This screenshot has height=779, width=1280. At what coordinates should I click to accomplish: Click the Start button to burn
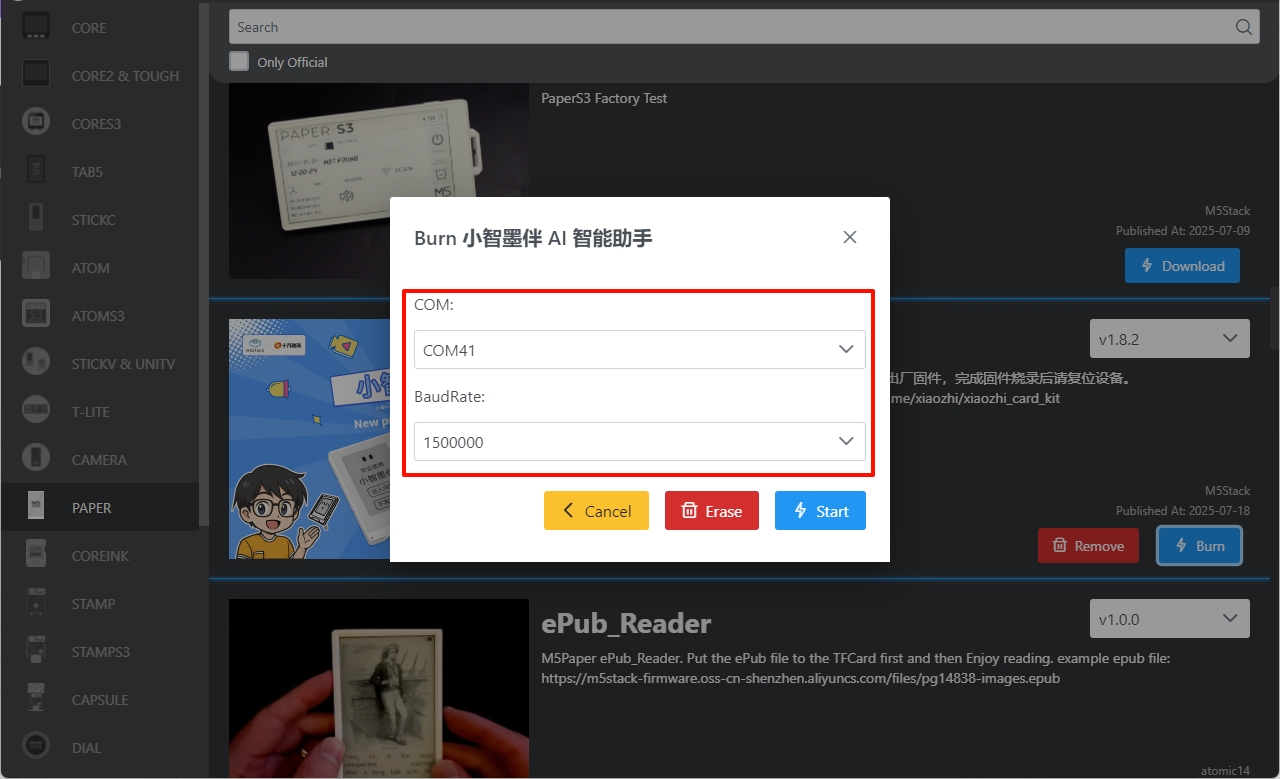(820, 510)
